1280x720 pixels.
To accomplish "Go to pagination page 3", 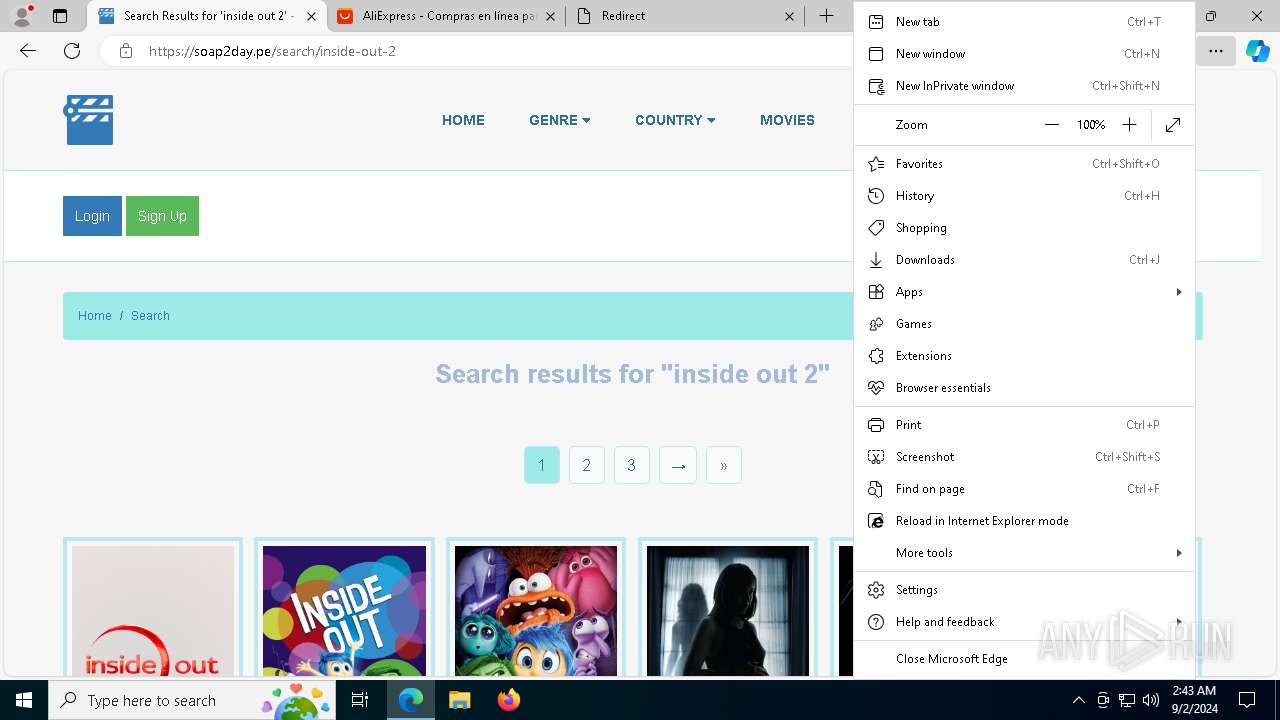I will pyautogui.click(x=632, y=465).
